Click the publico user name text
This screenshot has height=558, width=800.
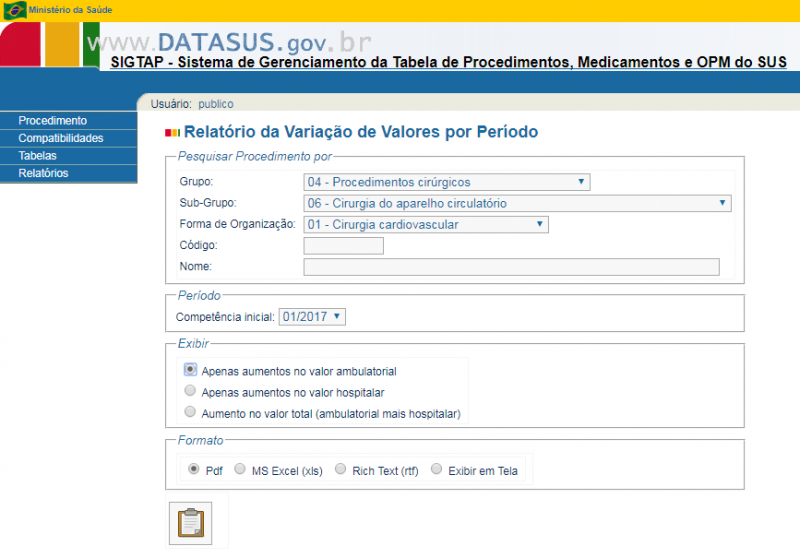pyautogui.click(x=216, y=104)
